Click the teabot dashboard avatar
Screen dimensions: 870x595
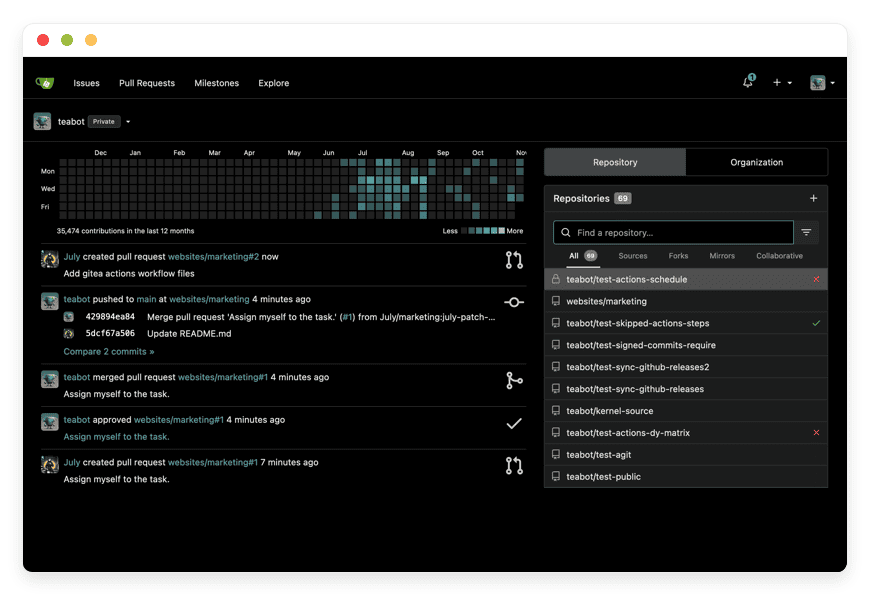(x=42, y=121)
